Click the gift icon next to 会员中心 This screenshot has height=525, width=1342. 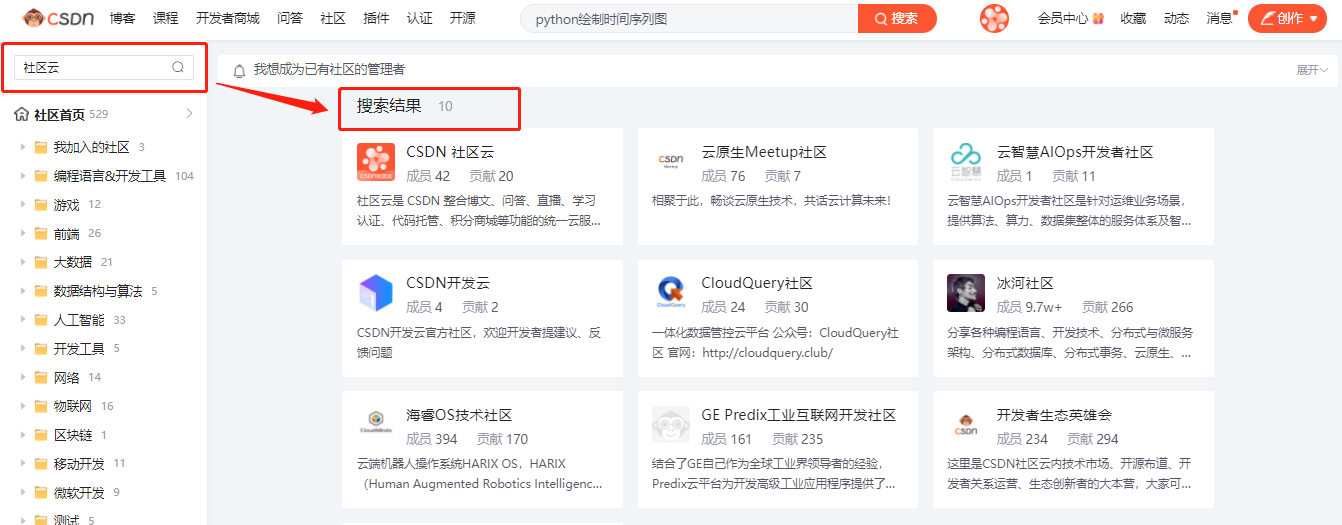[x=1098, y=18]
